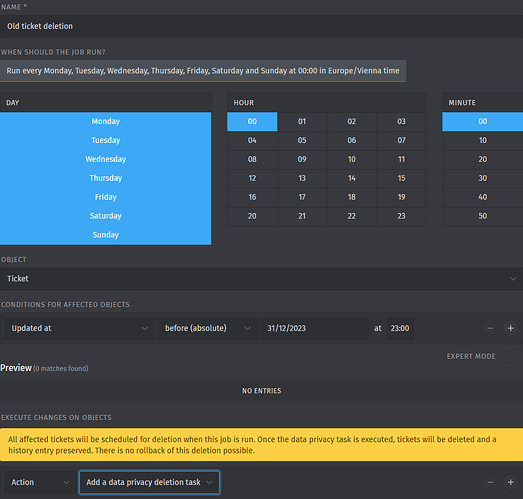The height and width of the screenshot is (499, 523).
Task: Open the Updated at attribute dropdown
Action: coord(79,328)
